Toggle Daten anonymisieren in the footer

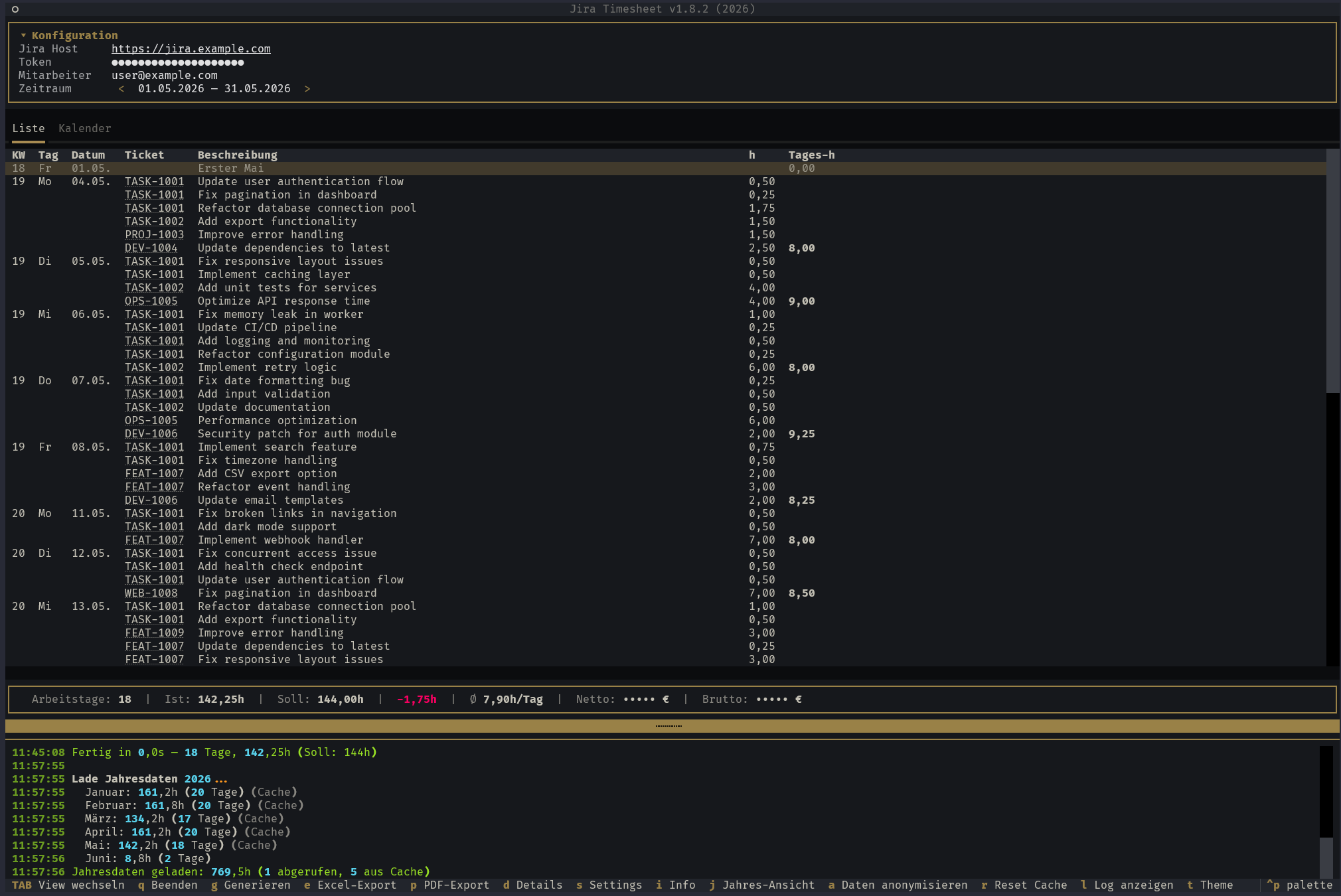pos(898,885)
